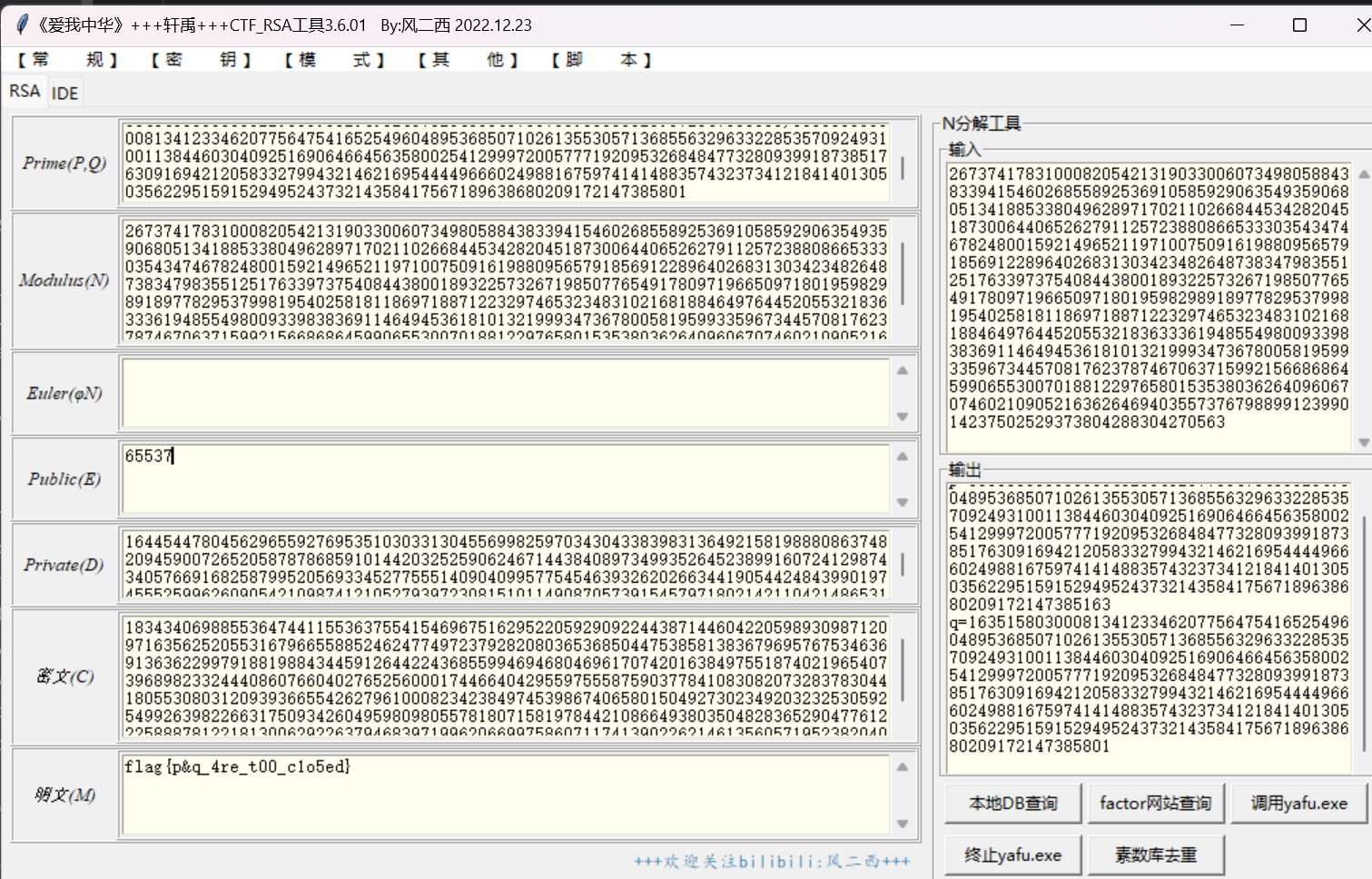This screenshot has height=879, width=1372.
Task: Click the Public(E) scrollbar up arrow
Action: [x=903, y=456]
